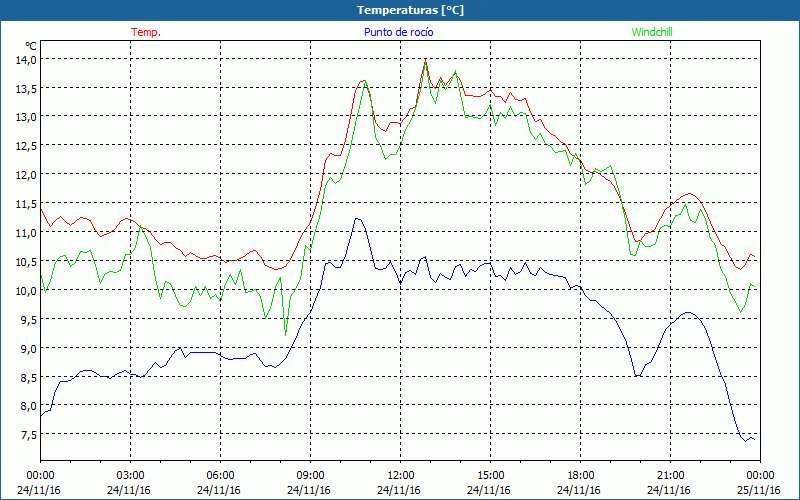Click the '8,5' y-axis value
The height and width of the screenshot is (500, 800).
pos(29,377)
